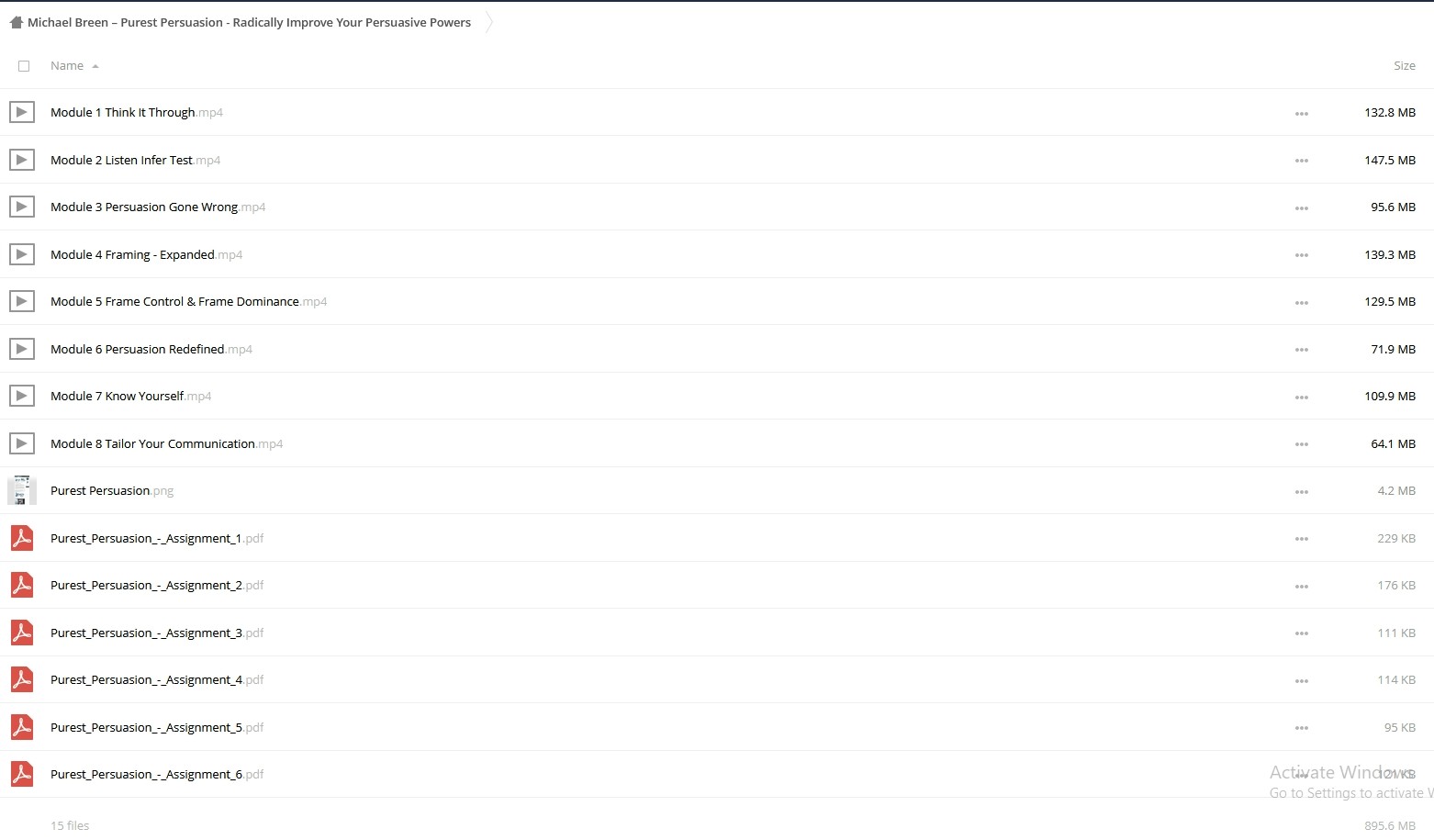This screenshot has width=1434, height=840.
Task: Open the more-options dots for Module 6 Persuasion Redefined
Action: [1302, 350]
